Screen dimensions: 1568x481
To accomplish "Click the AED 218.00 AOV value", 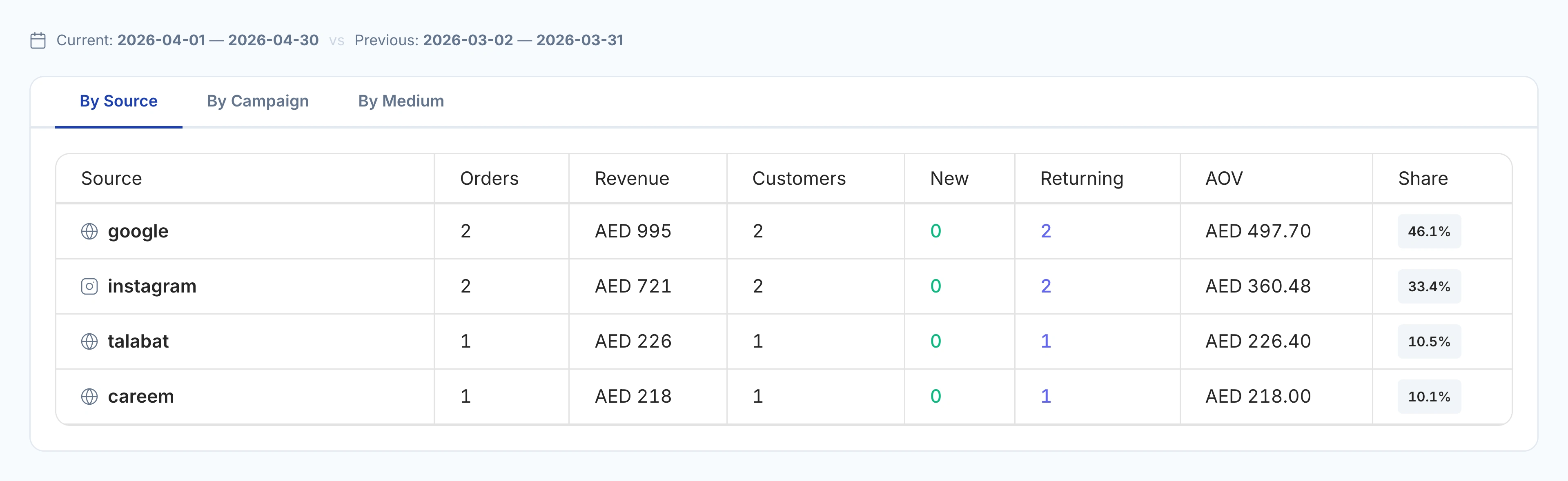I will pos(1258,396).
